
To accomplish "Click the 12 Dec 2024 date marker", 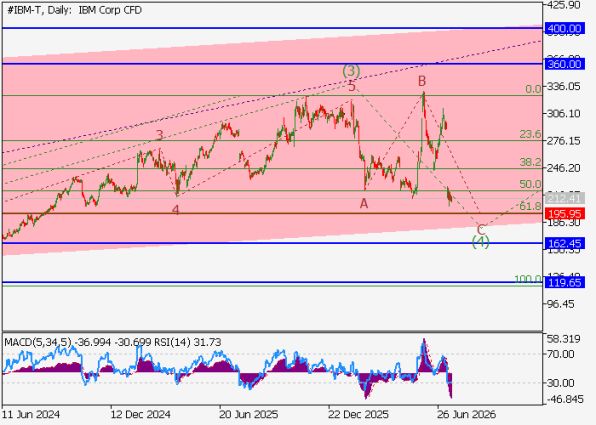I will 140,414.
